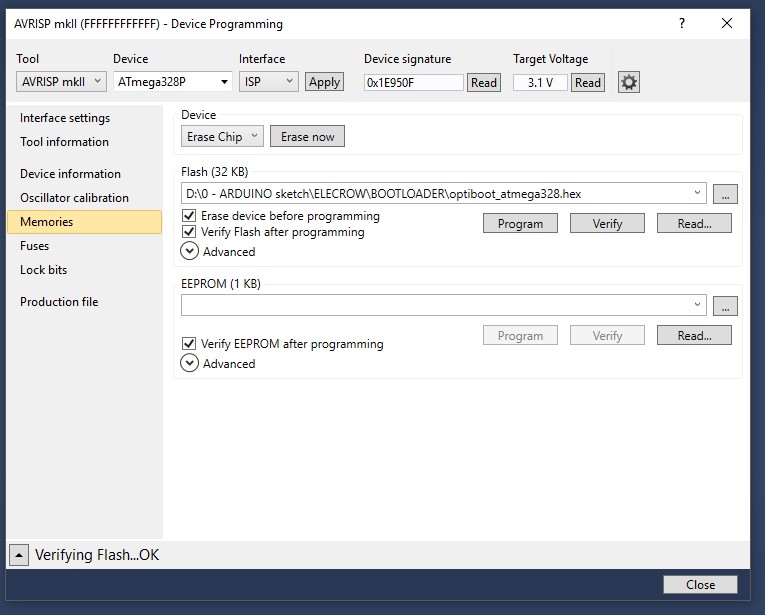
Task: Click the Close button
Action: pyautogui.click(x=700, y=584)
